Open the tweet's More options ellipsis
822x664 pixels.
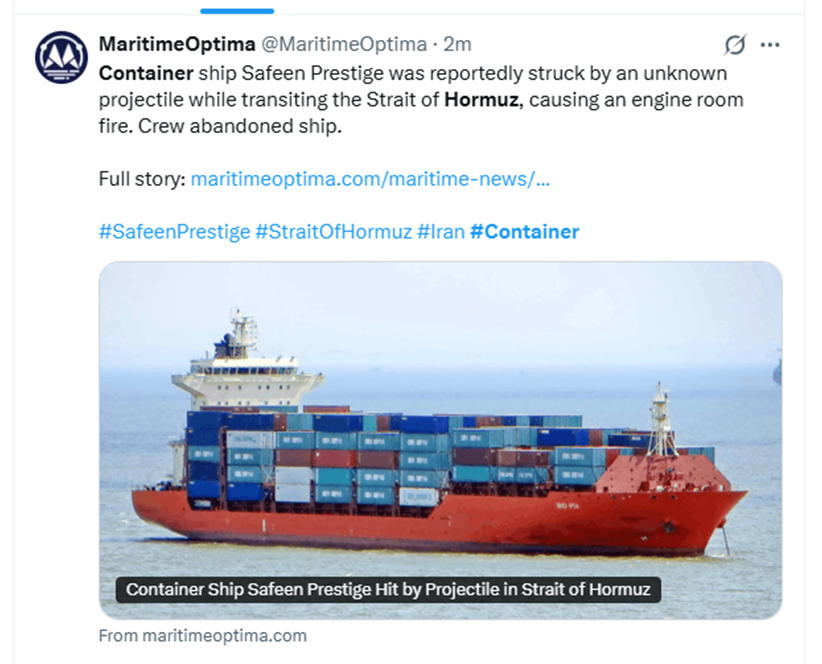(x=770, y=45)
